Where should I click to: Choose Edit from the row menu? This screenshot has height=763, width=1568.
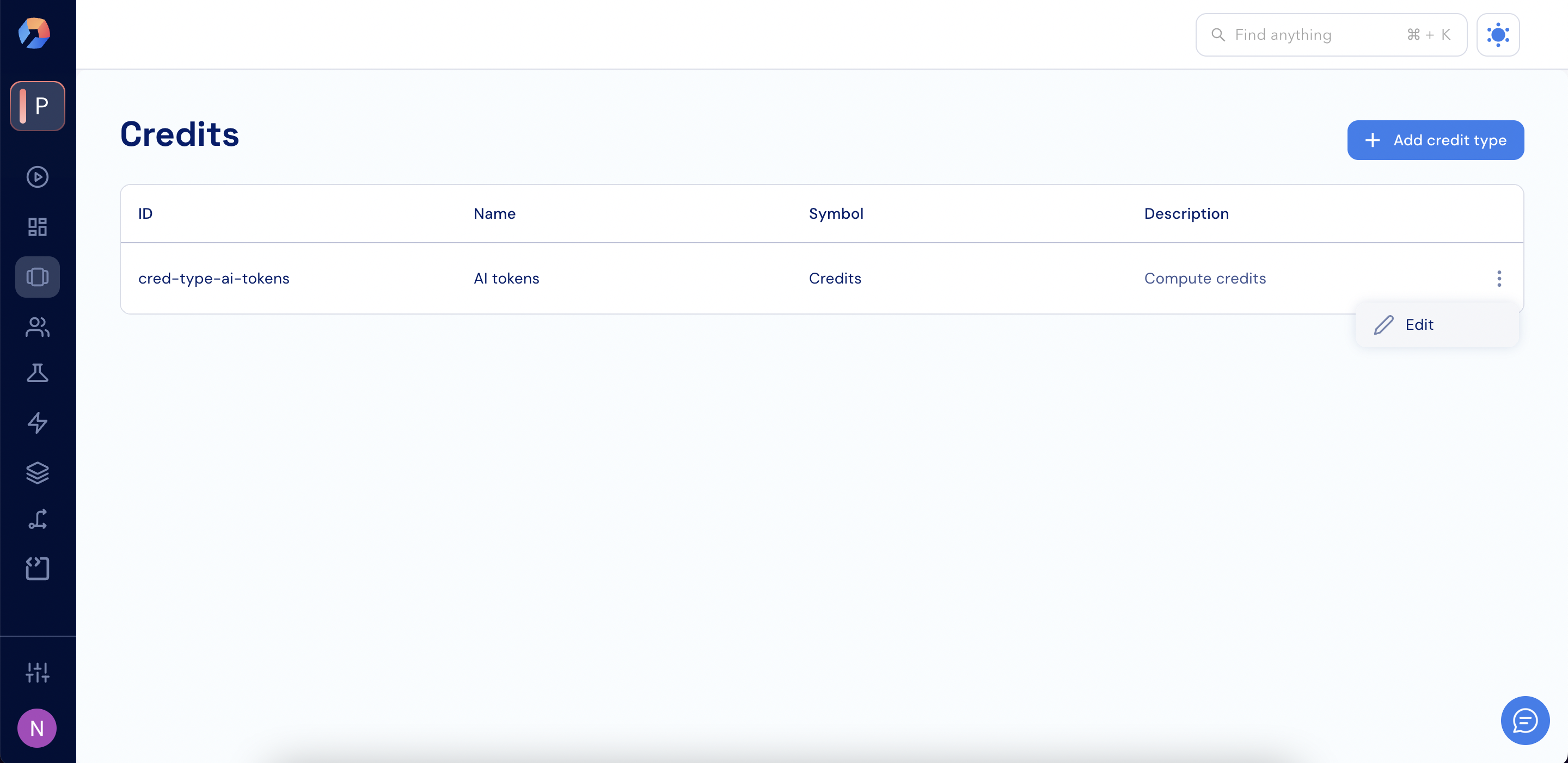coord(1418,325)
